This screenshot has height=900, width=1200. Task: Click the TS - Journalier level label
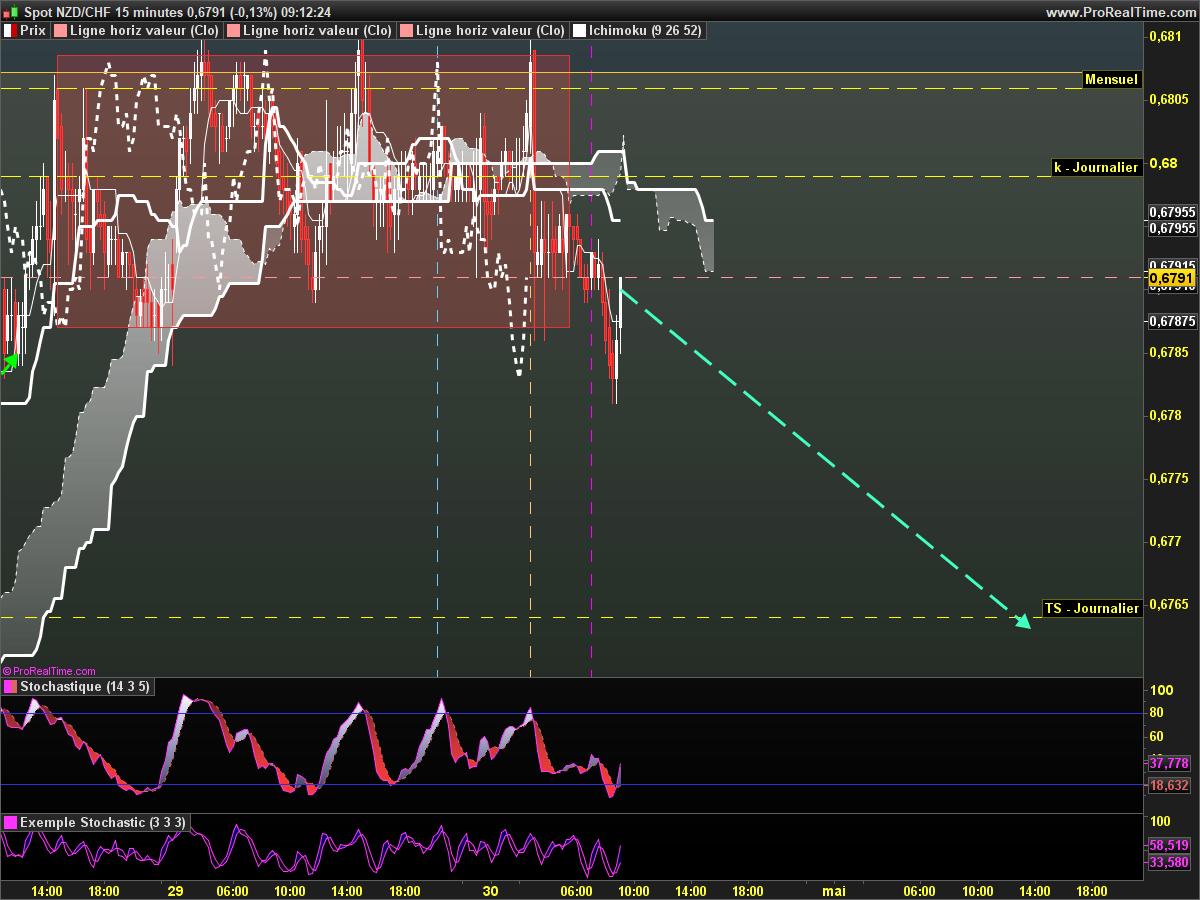coord(1091,608)
